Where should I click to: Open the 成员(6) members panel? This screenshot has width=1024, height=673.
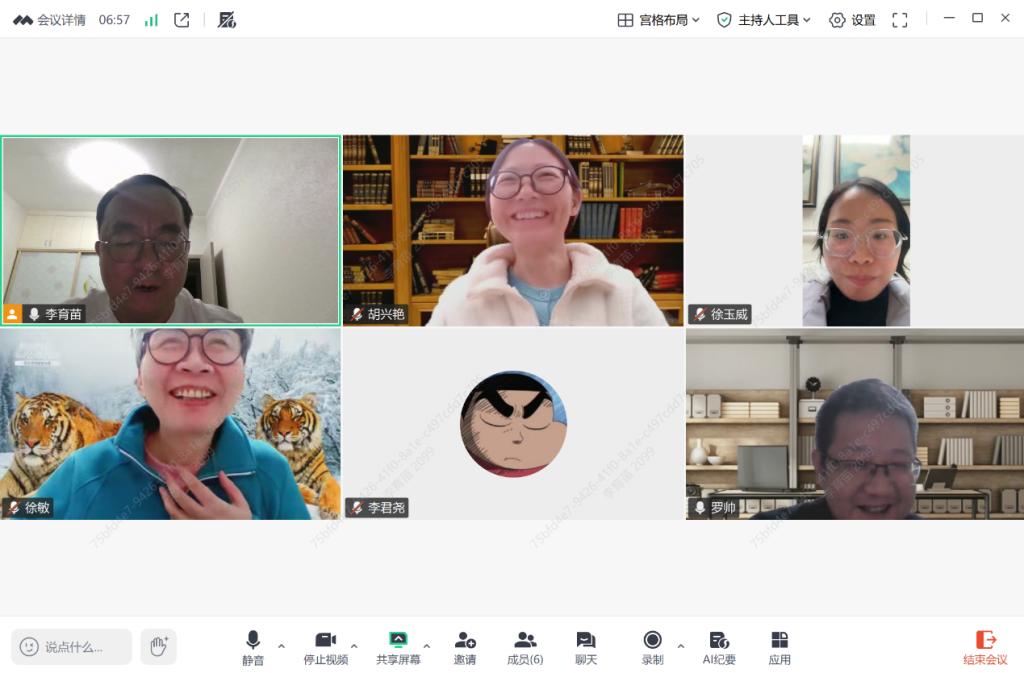525,647
